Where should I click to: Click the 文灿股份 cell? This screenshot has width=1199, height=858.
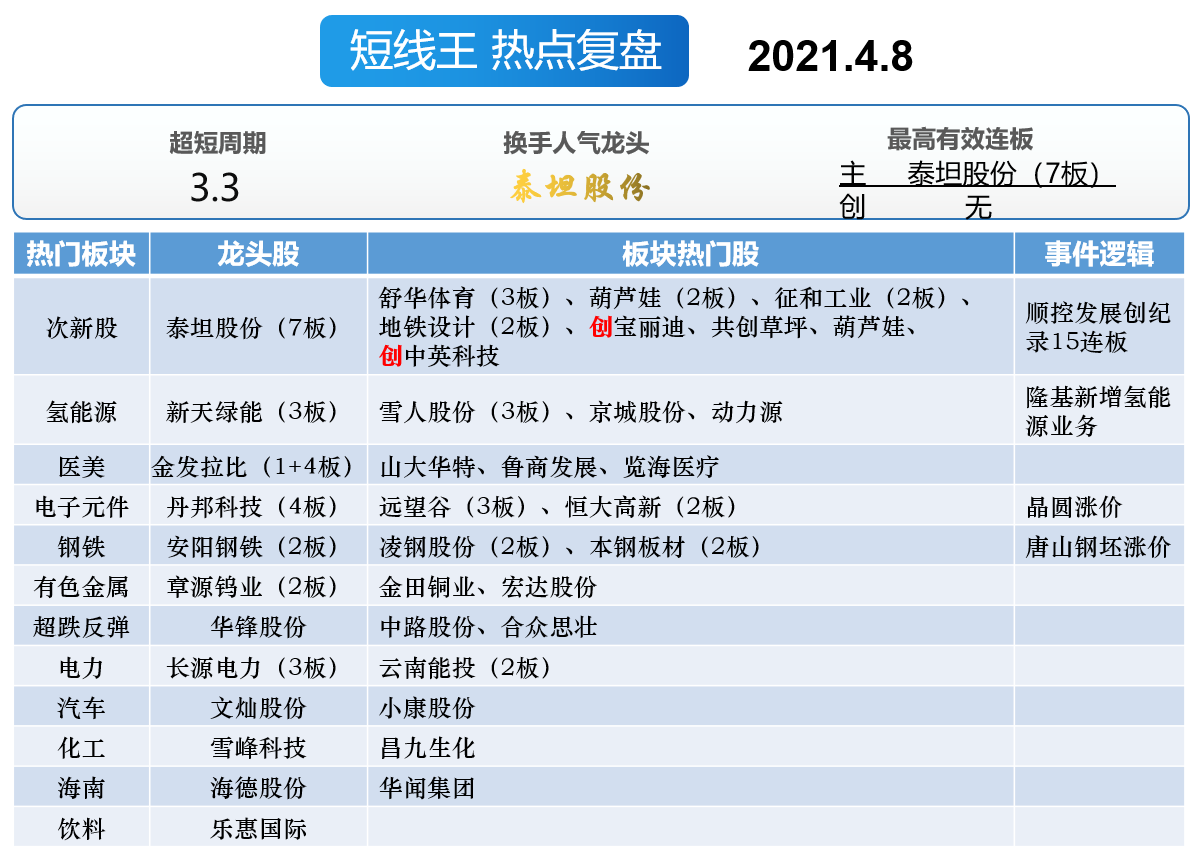pyautogui.click(x=258, y=707)
